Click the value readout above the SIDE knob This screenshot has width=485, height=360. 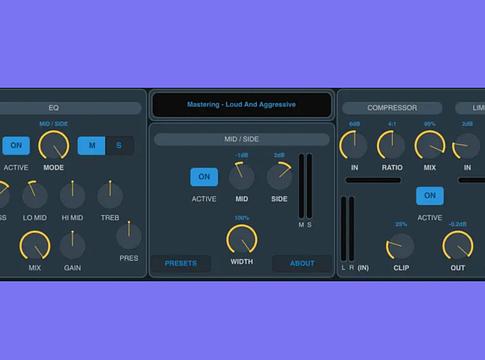[x=279, y=155]
